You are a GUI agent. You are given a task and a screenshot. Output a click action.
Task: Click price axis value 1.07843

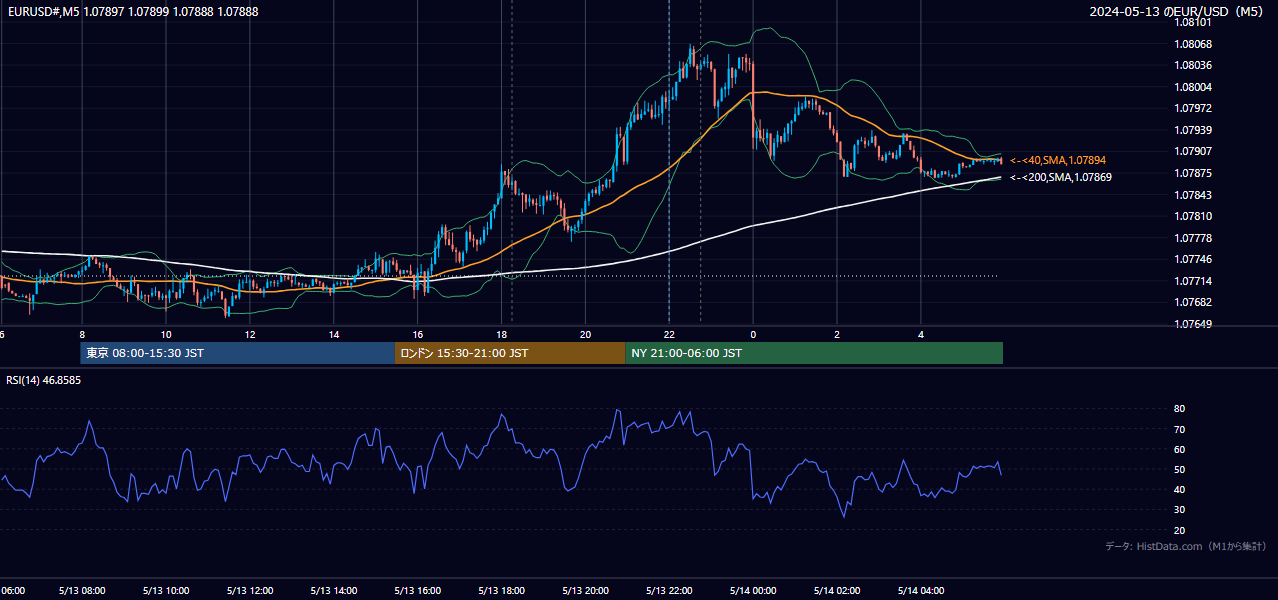point(1194,195)
